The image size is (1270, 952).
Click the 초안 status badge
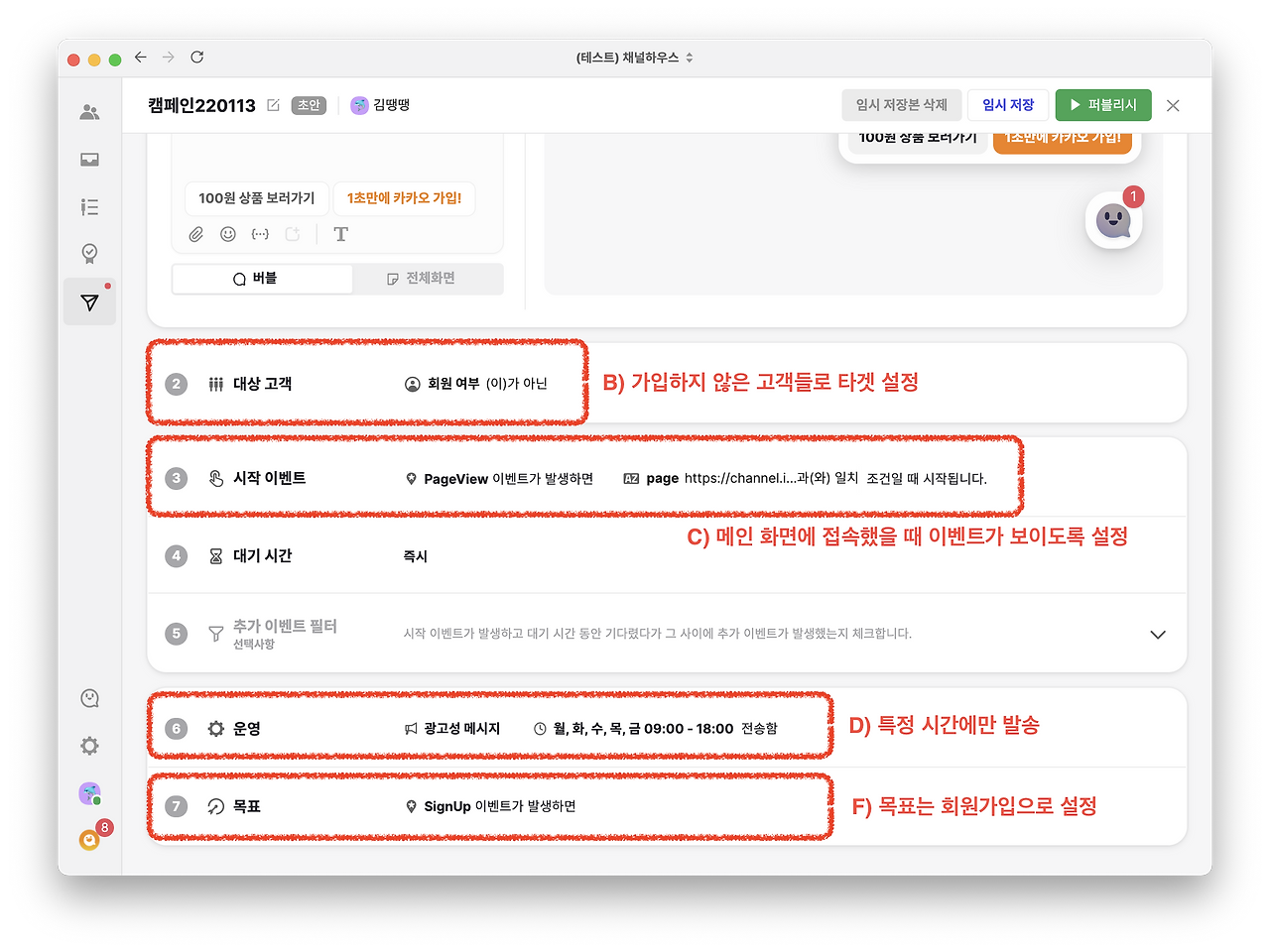[310, 105]
